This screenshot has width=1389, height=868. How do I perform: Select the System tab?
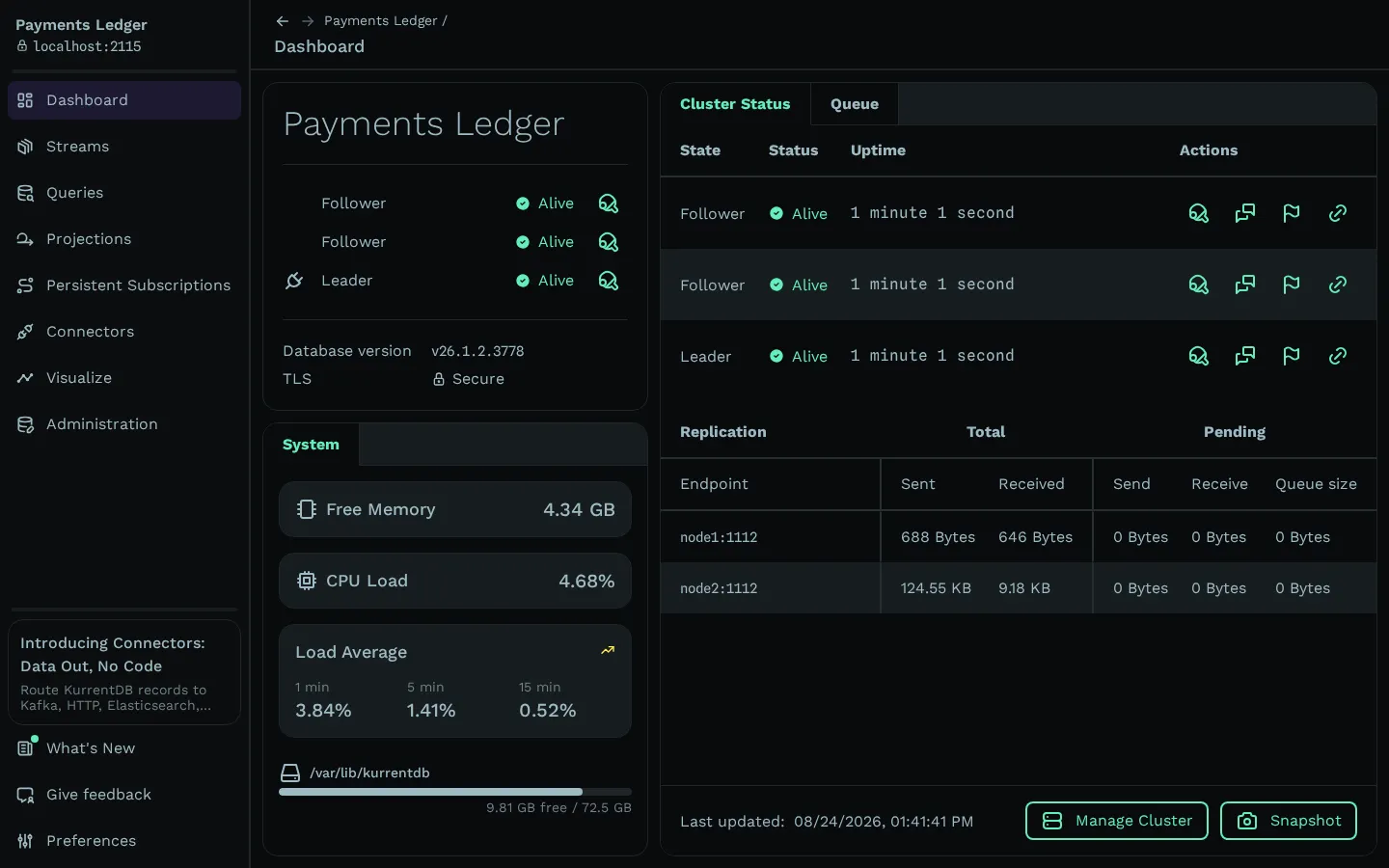(x=311, y=445)
